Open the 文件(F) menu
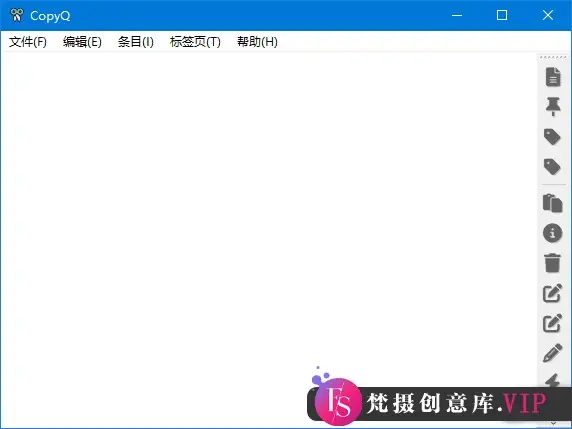This screenshot has width=572, height=429. coord(28,42)
